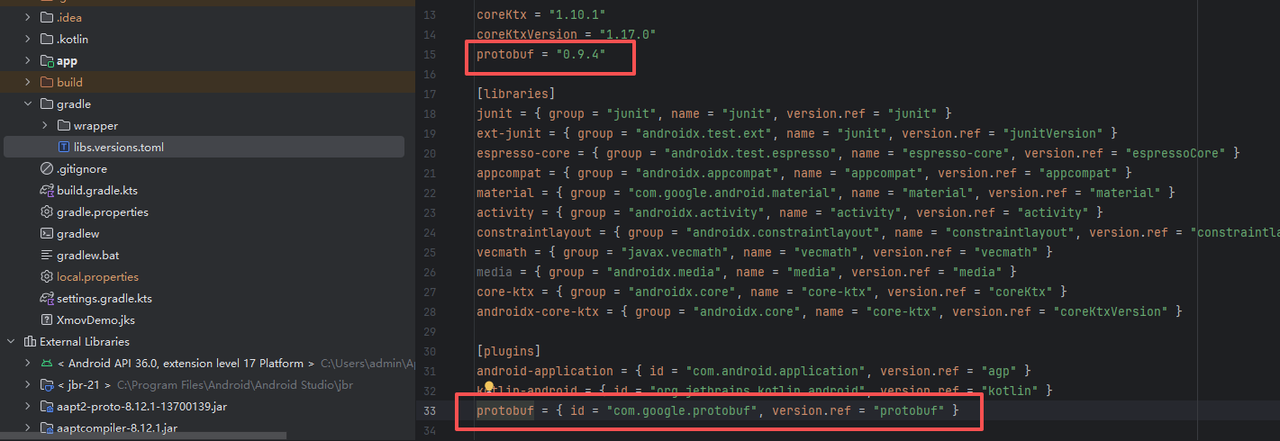Click the gradlew shell script icon

(x=46, y=233)
